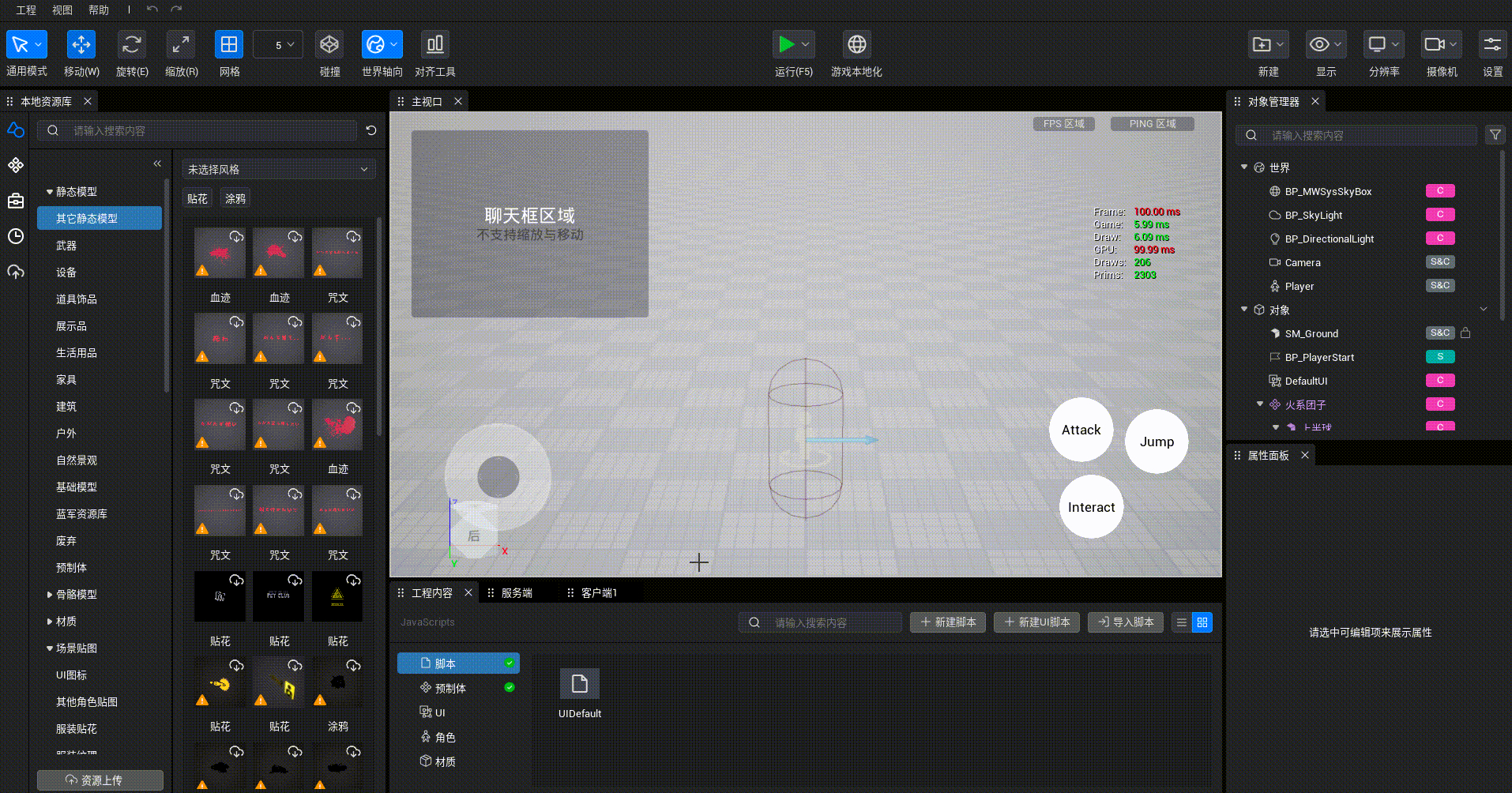
Task: Switch project content to grid view
Action: pyautogui.click(x=1202, y=622)
